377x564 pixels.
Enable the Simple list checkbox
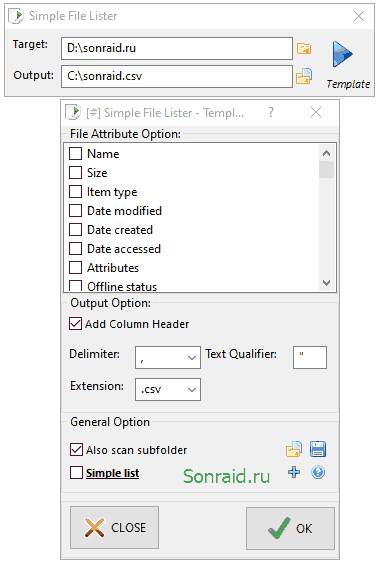point(76,473)
